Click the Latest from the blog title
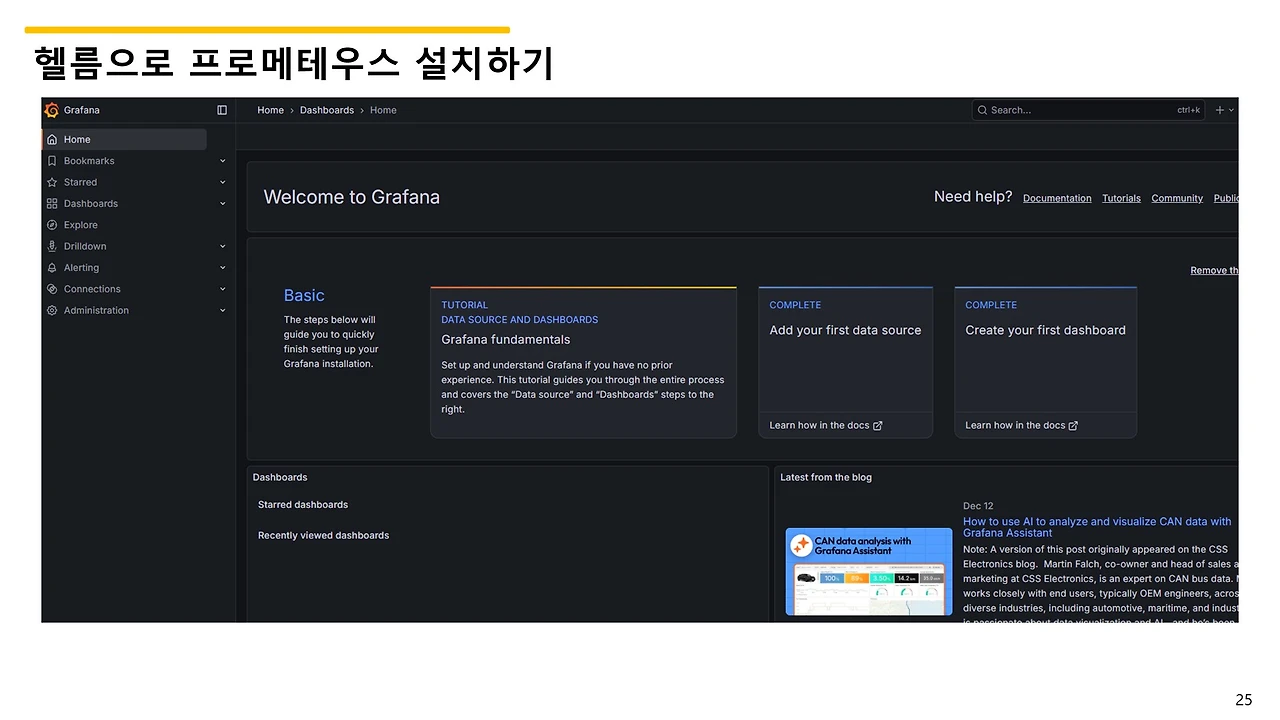 pyautogui.click(x=826, y=477)
